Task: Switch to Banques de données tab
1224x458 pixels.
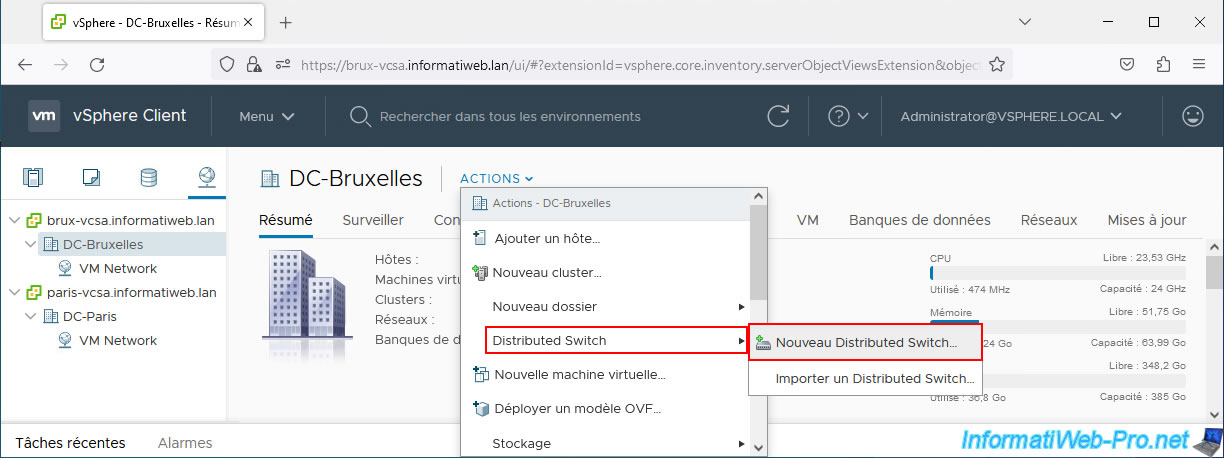Action: point(920,220)
